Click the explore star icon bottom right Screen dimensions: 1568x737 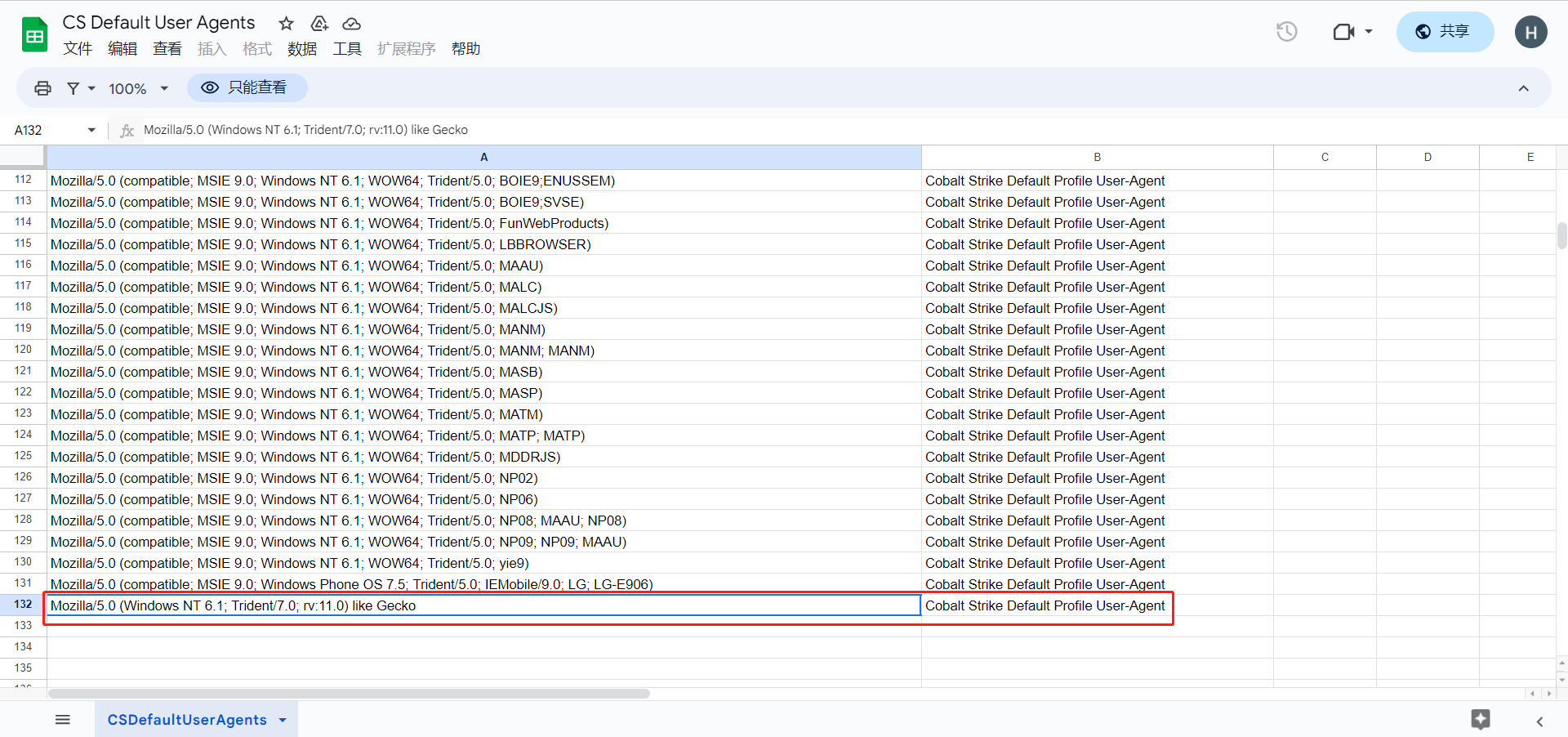[x=1480, y=719]
